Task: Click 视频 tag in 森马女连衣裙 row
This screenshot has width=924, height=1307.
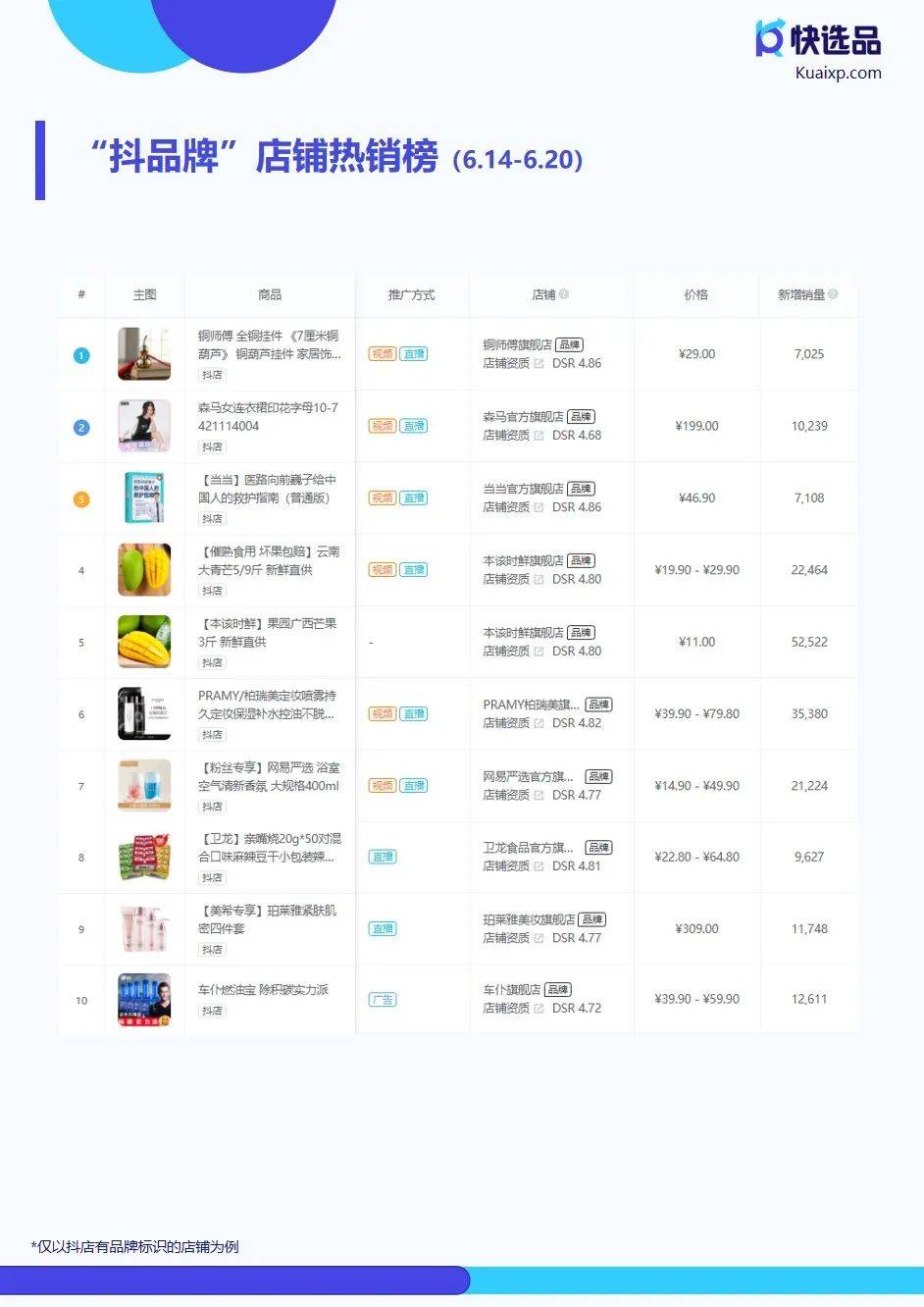Action: click(x=383, y=426)
